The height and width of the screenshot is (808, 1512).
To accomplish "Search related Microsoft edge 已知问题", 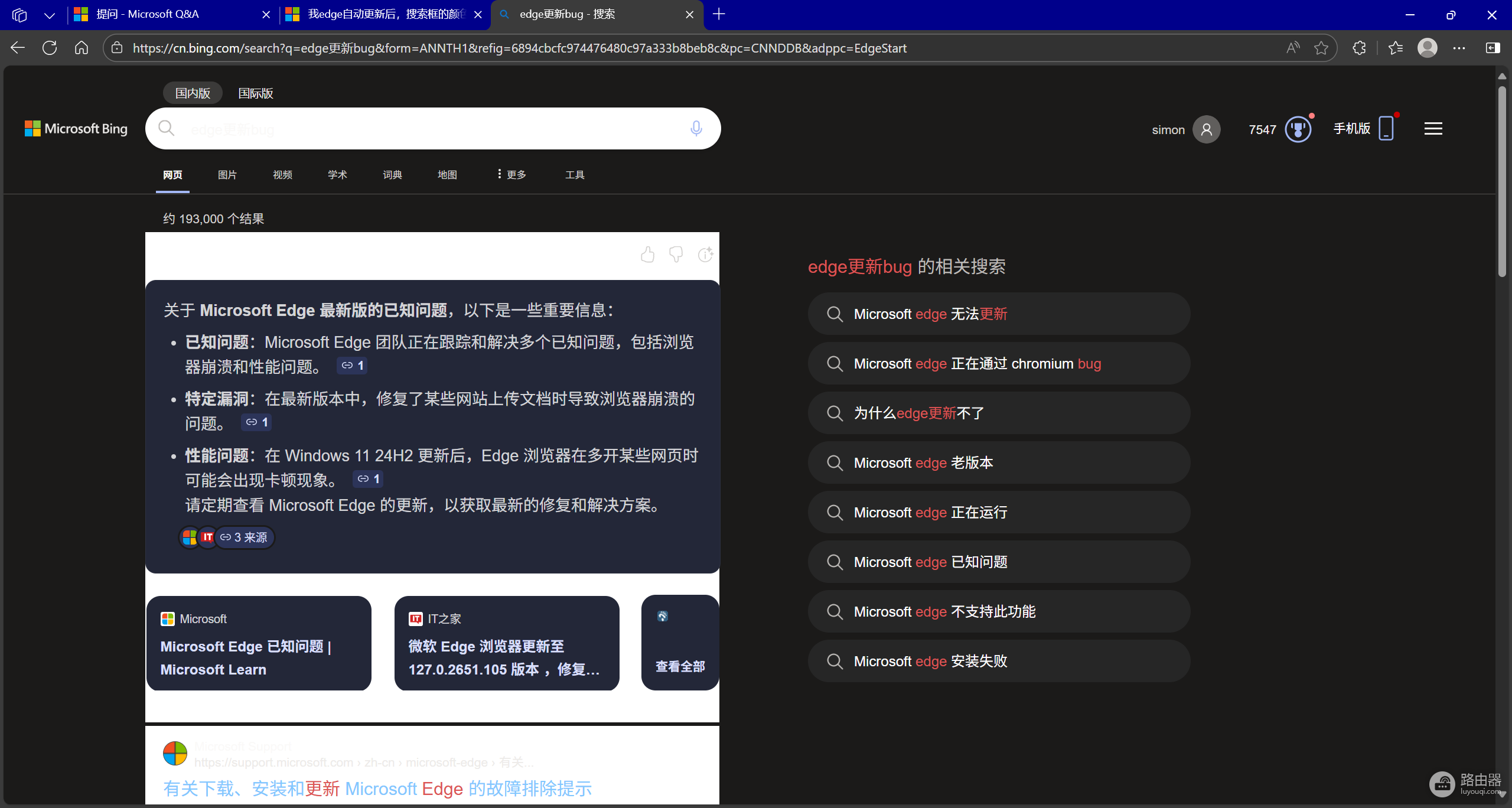I will click(x=999, y=562).
